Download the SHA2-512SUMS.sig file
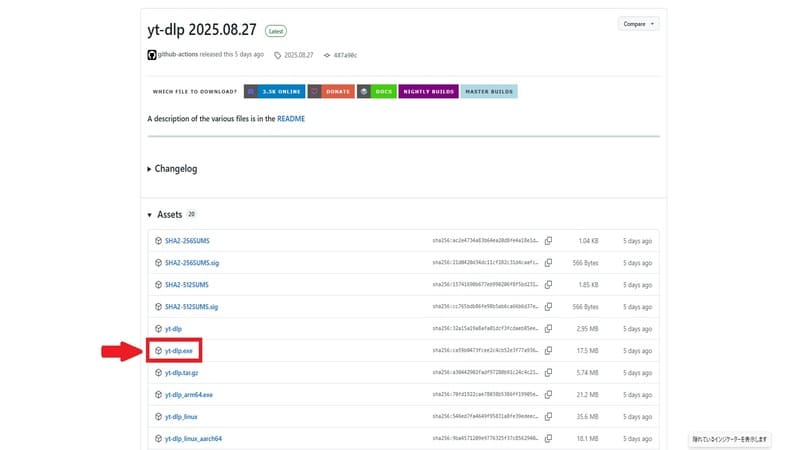800x450 pixels. 191,307
